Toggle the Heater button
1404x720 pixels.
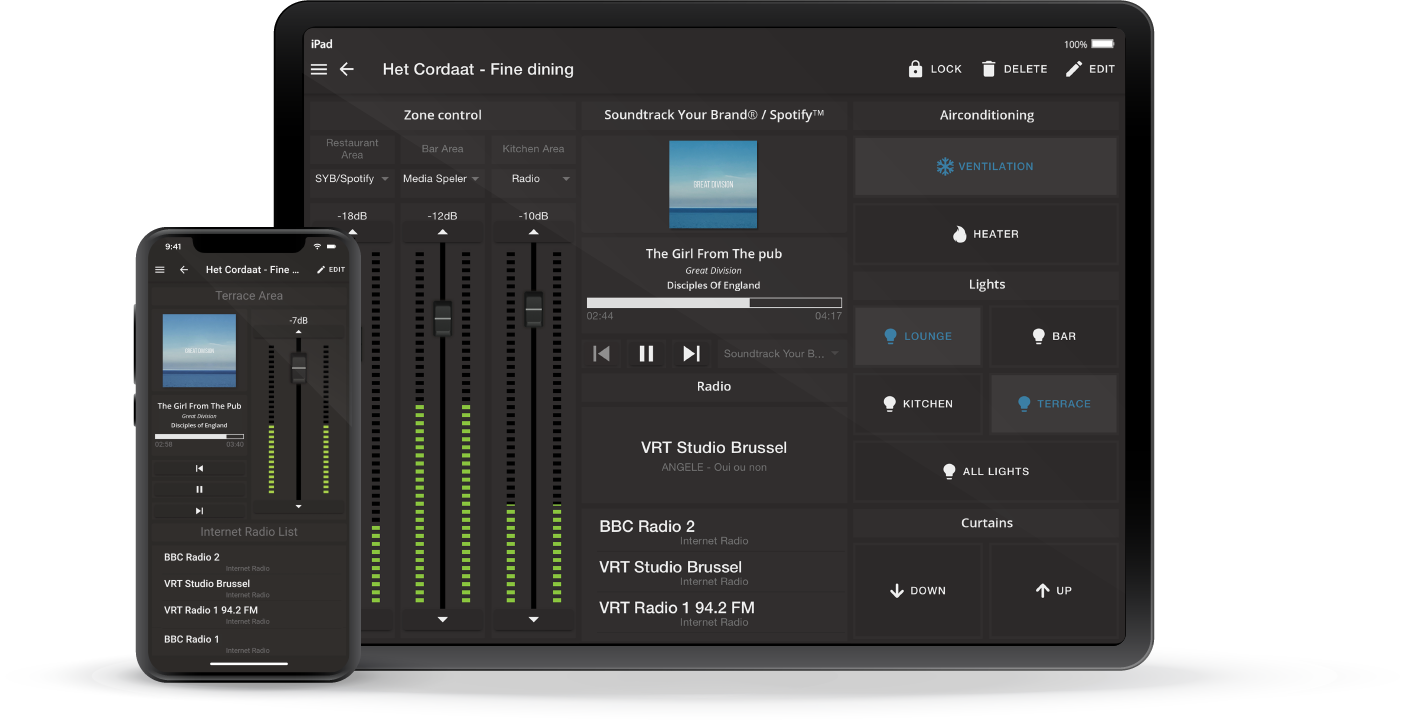986,234
